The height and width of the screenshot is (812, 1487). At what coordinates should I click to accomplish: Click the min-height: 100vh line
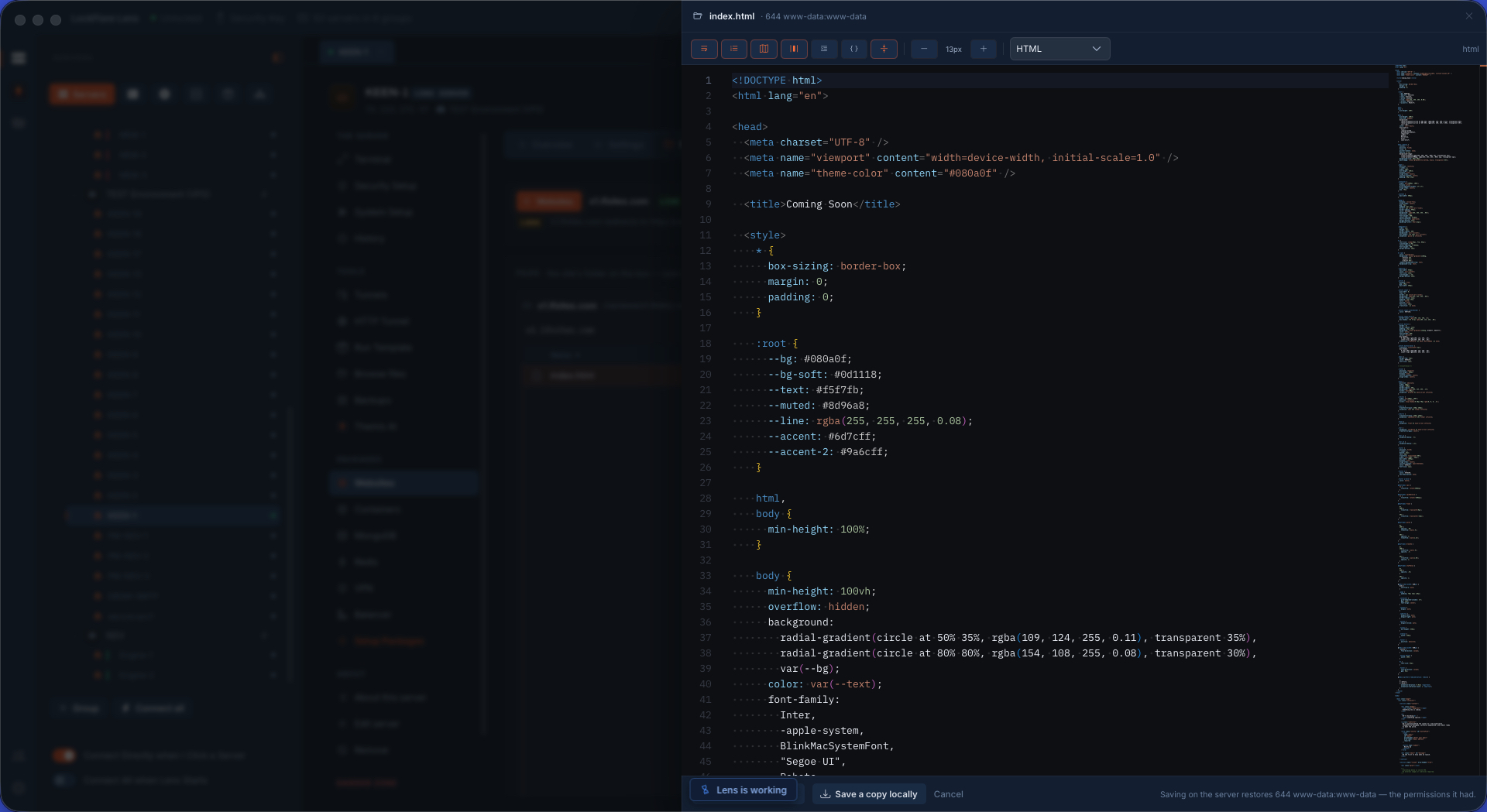tap(822, 591)
